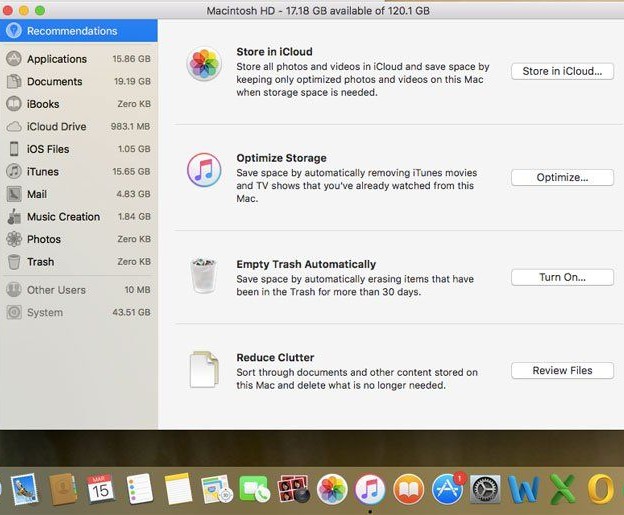Click the Optimize Storage heading
Image resolution: width=624 pixels, height=515 pixels.
[x=281, y=158]
